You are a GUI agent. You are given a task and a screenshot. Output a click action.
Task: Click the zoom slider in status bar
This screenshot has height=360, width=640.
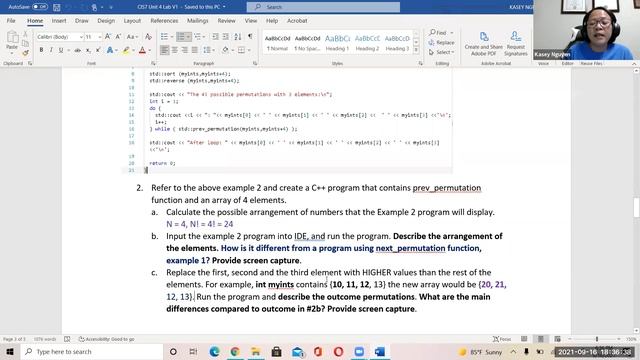596,339
